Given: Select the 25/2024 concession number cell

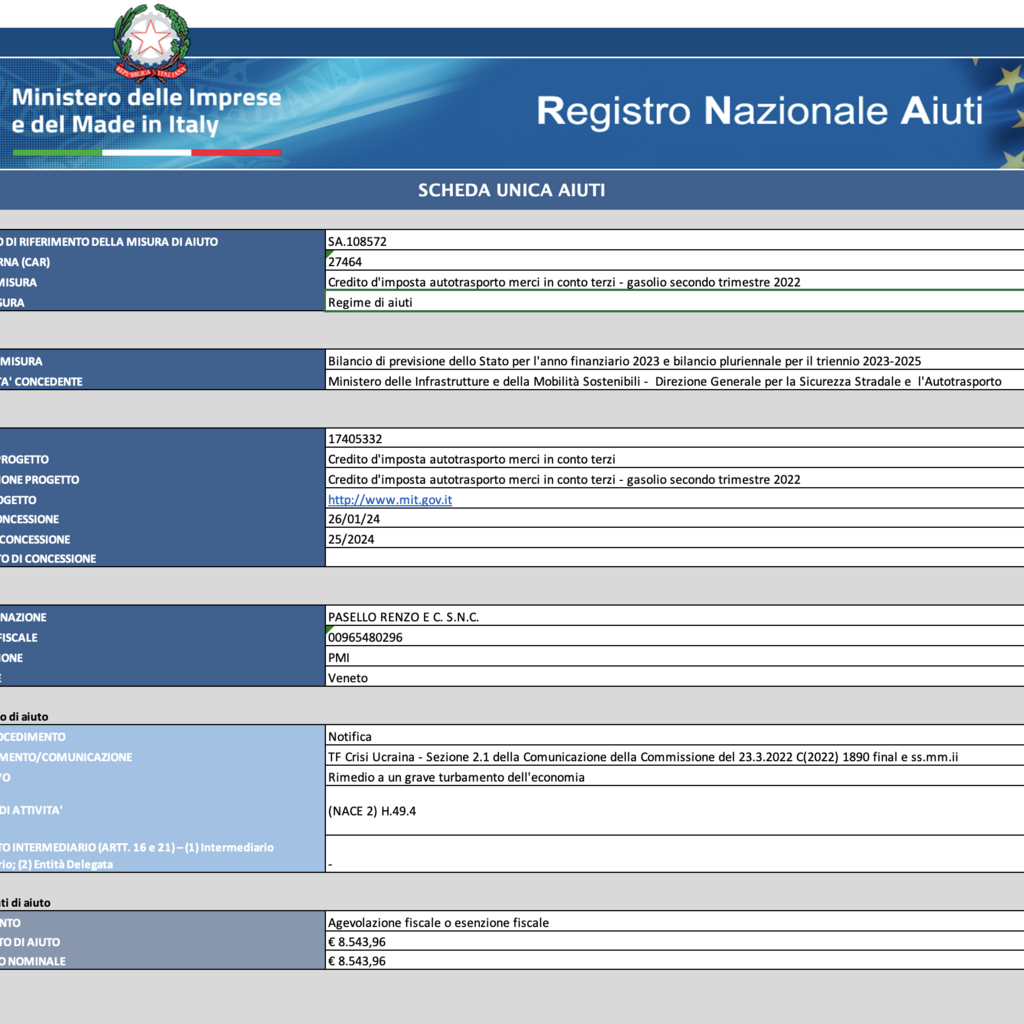Looking at the screenshot, I should pos(674,539).
